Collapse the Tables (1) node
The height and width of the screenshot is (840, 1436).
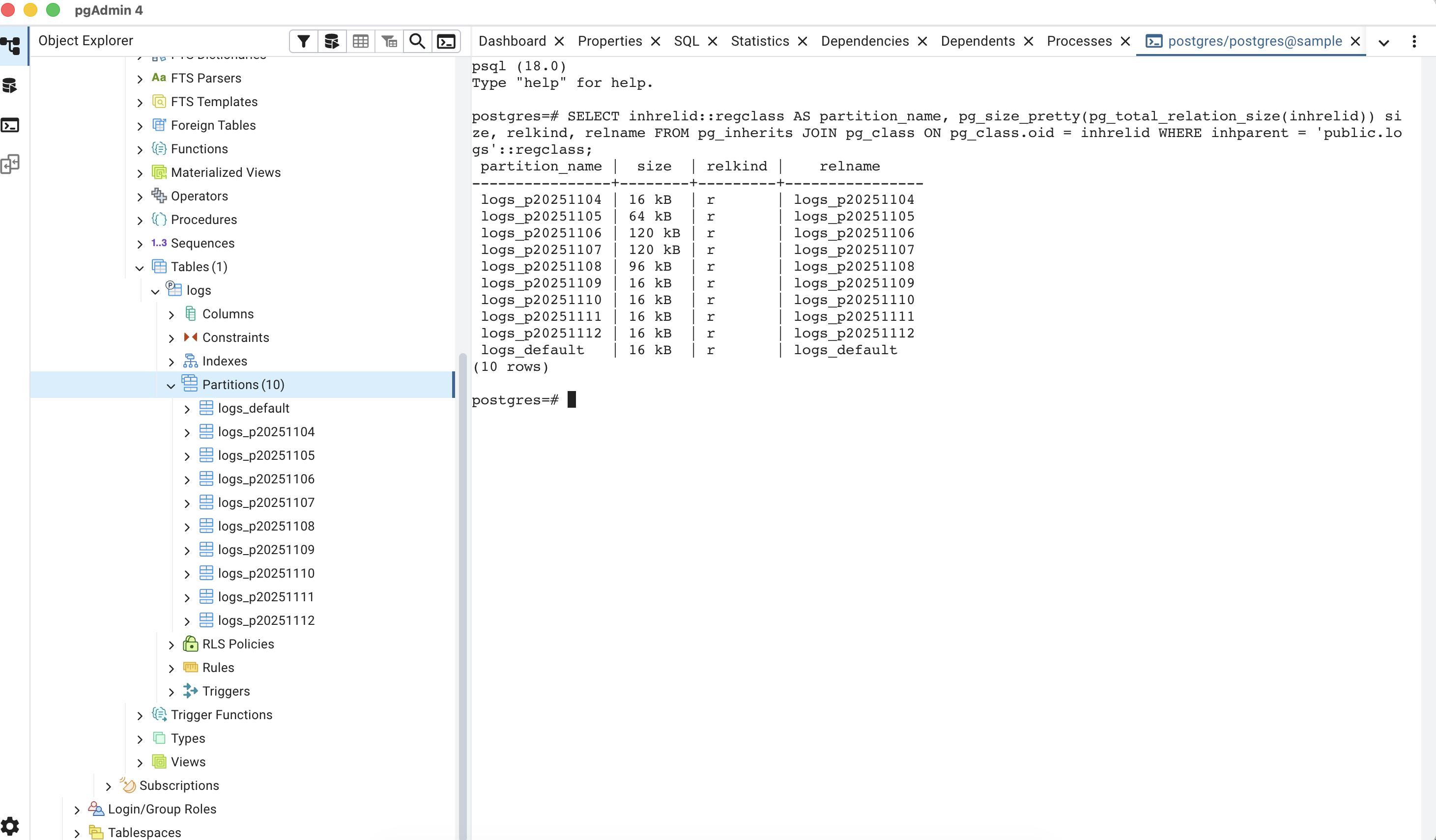(x=140, y=268)
